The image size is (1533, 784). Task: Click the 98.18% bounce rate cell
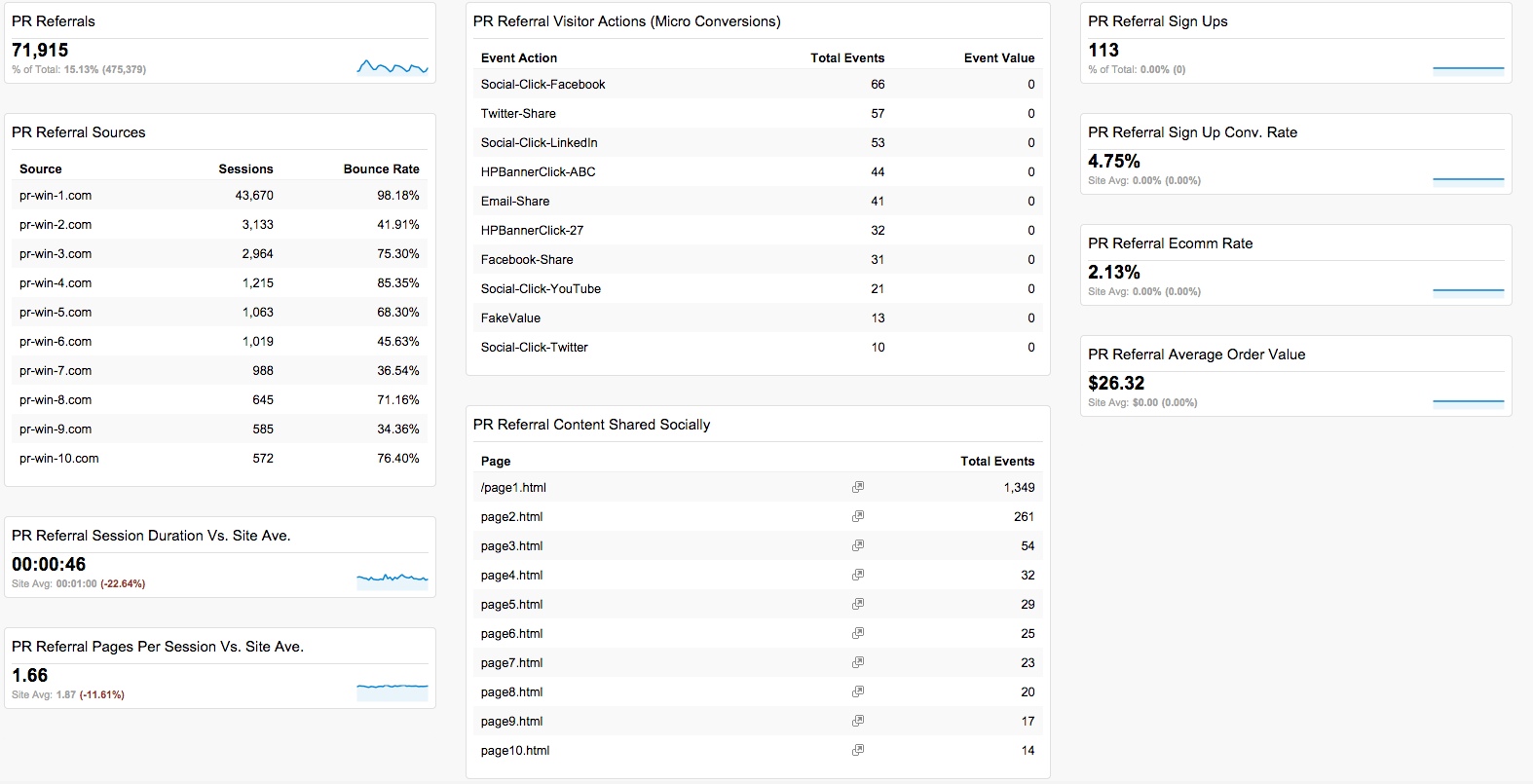[398, 196]
